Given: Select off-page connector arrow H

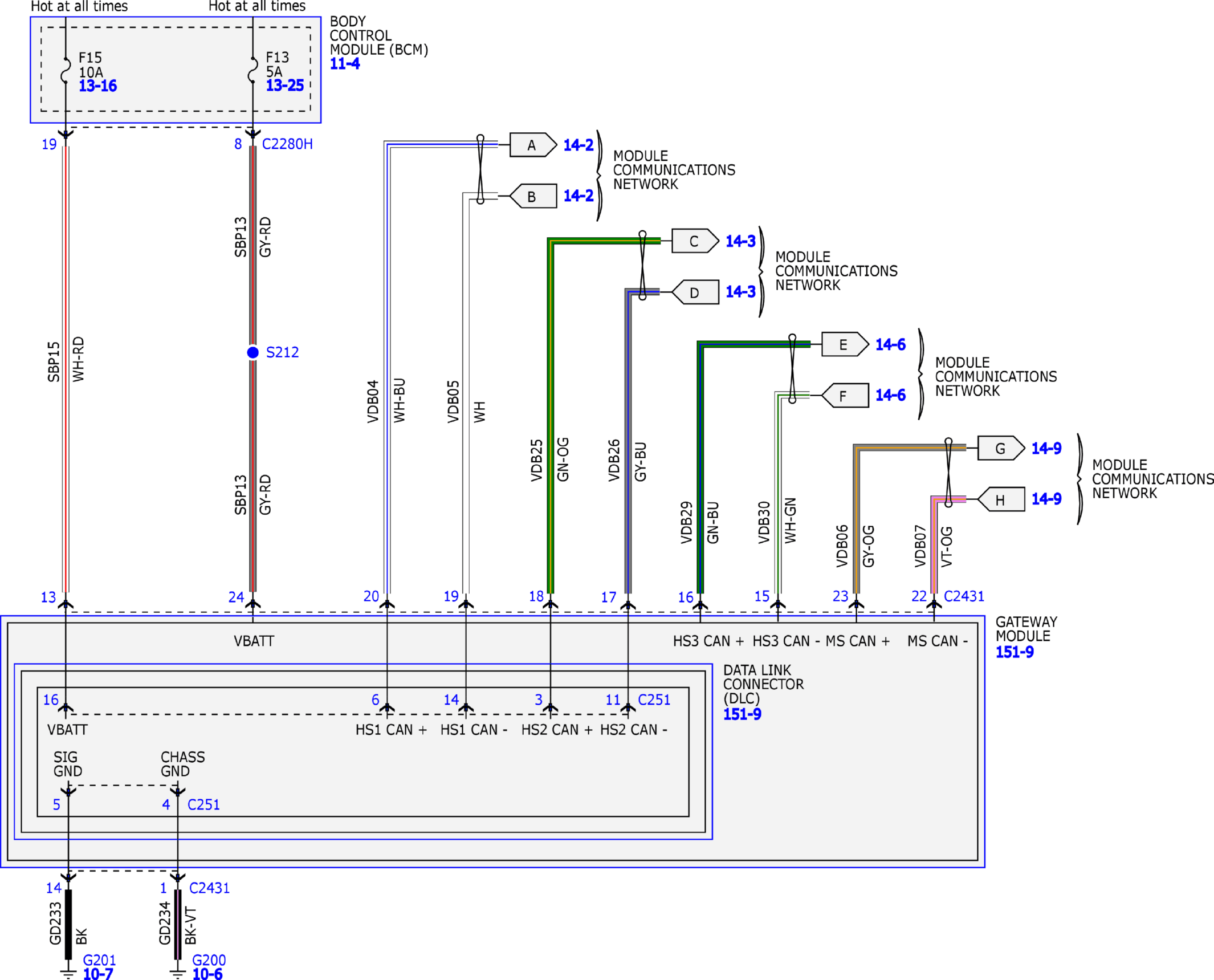Looking at the screenshot, I should [x=1001, y=499].
